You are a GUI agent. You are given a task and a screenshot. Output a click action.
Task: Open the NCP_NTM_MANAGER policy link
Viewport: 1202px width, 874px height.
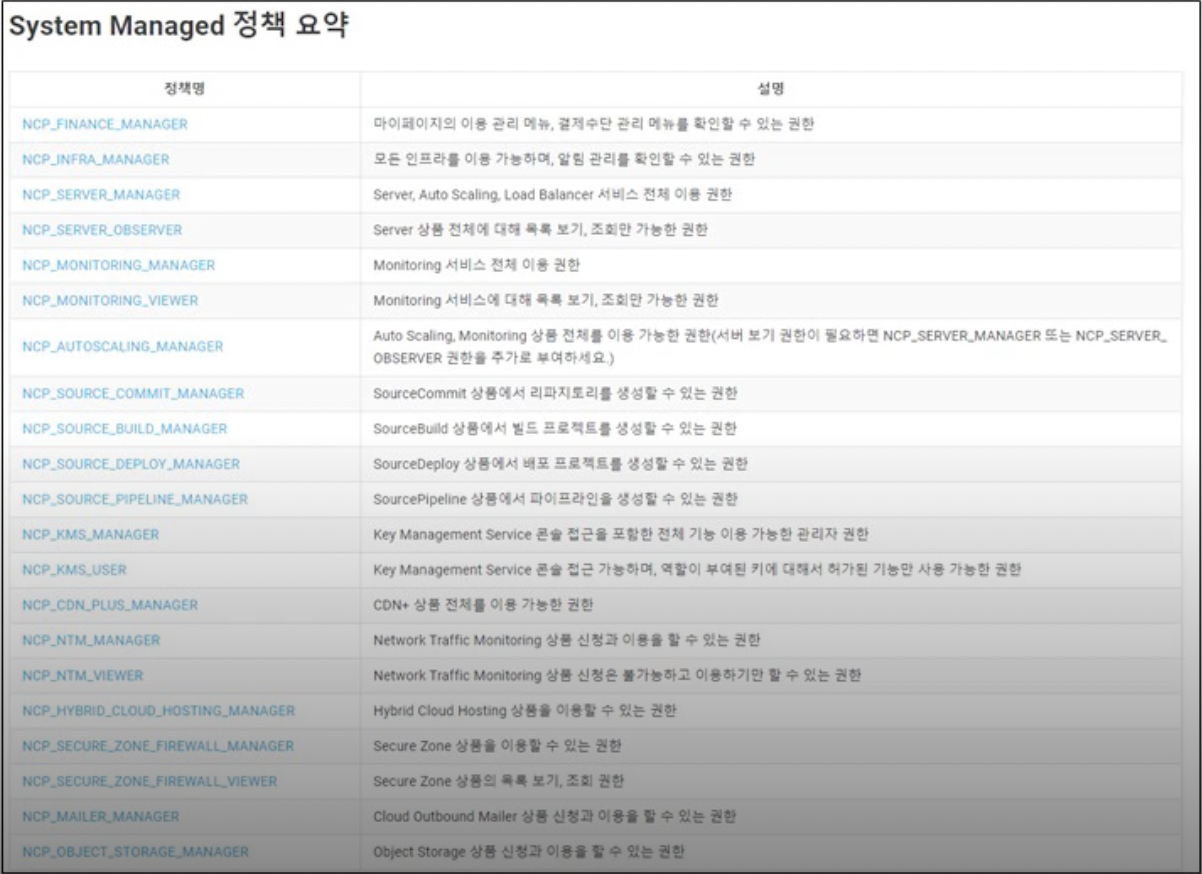pyautogui.click(x=91, y=640)
